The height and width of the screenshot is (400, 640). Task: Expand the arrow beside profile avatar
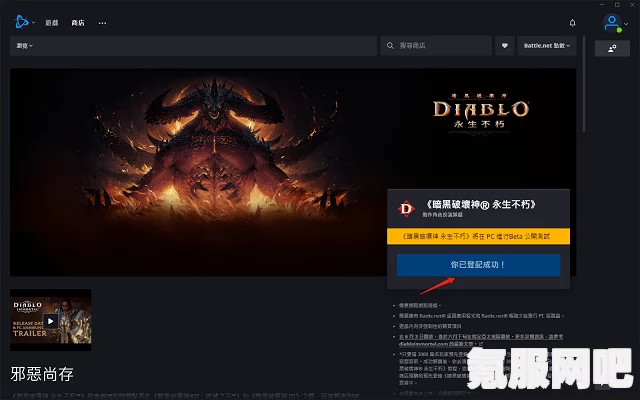[x=626, y=24]
